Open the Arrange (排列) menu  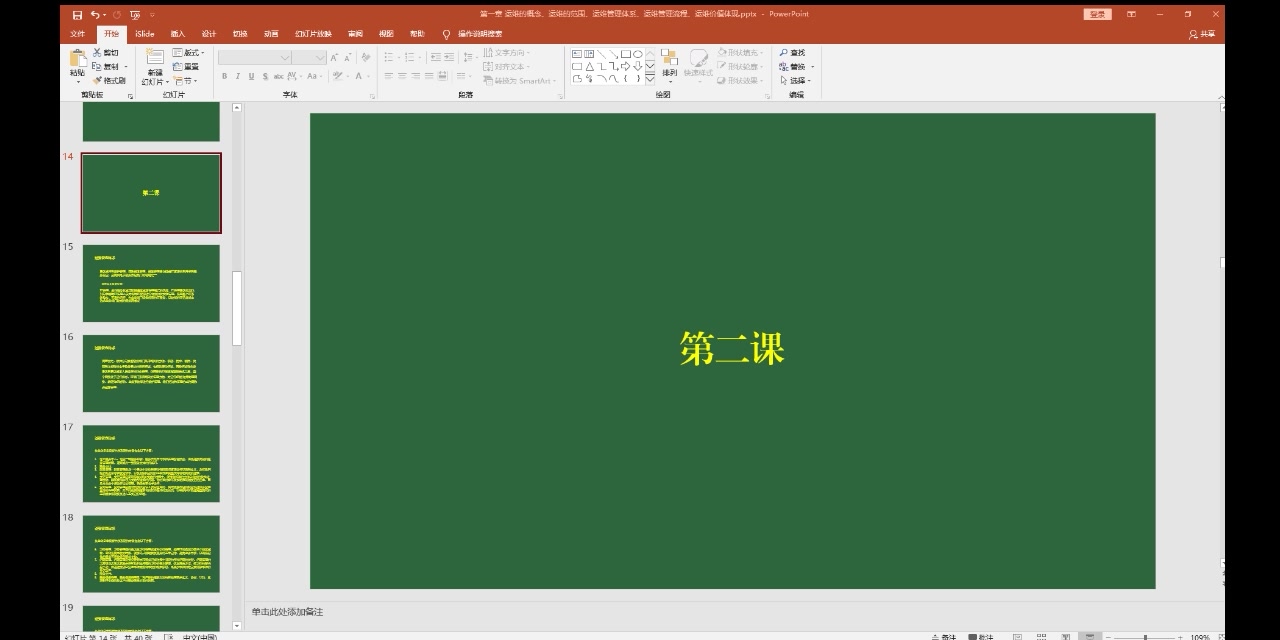[x=669, y=65]
